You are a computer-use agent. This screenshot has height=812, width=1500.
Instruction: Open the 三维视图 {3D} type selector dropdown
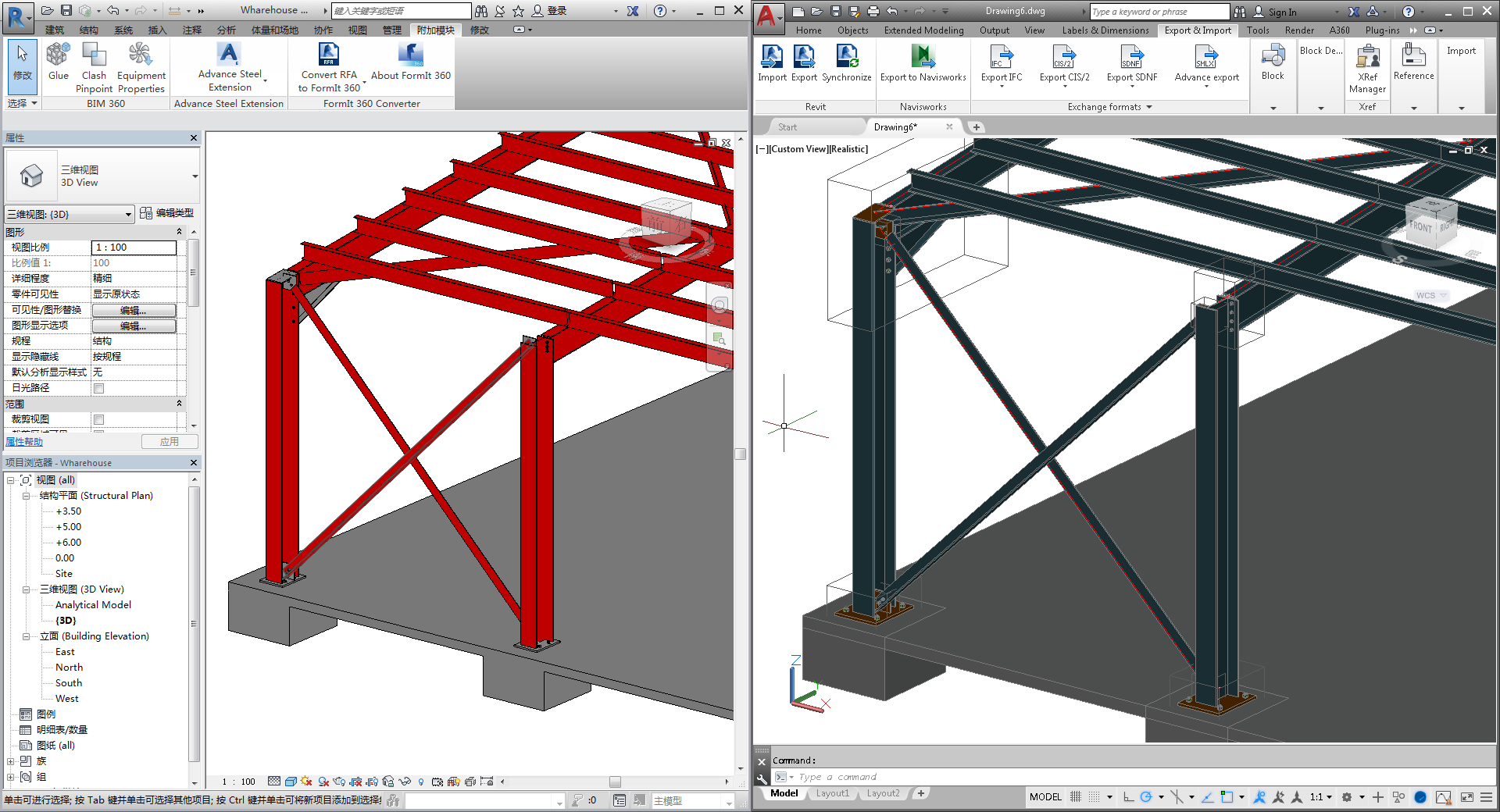click(129, 213)
